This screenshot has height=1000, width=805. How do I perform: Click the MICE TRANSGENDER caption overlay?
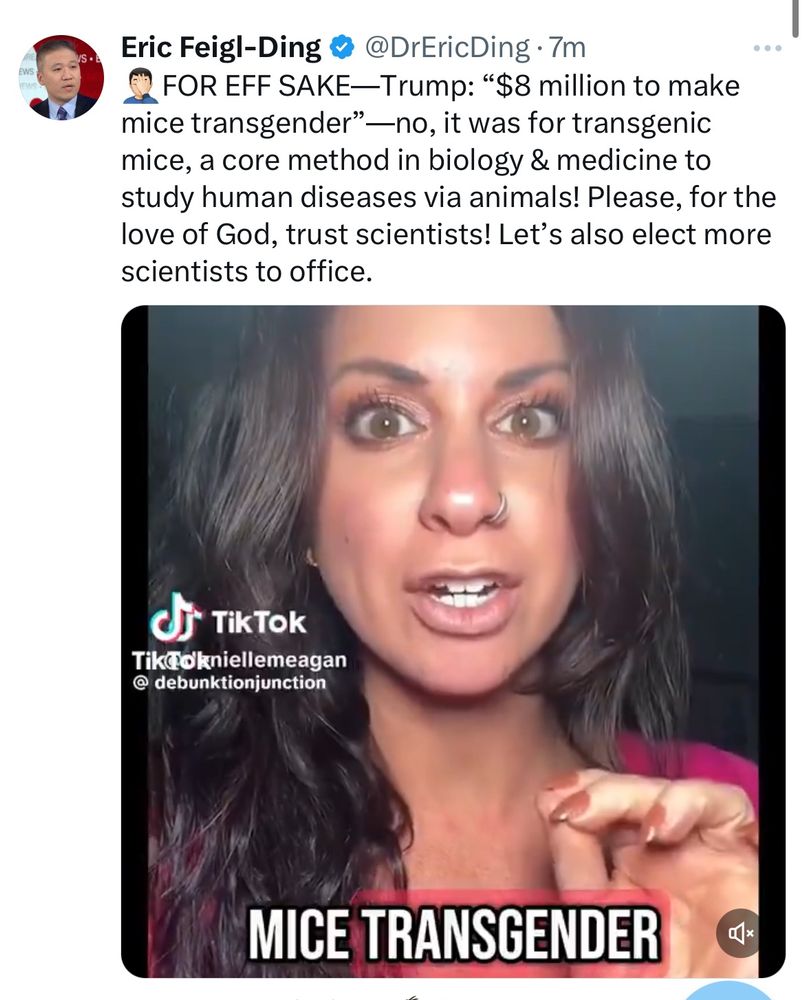[x=453, y=934]
